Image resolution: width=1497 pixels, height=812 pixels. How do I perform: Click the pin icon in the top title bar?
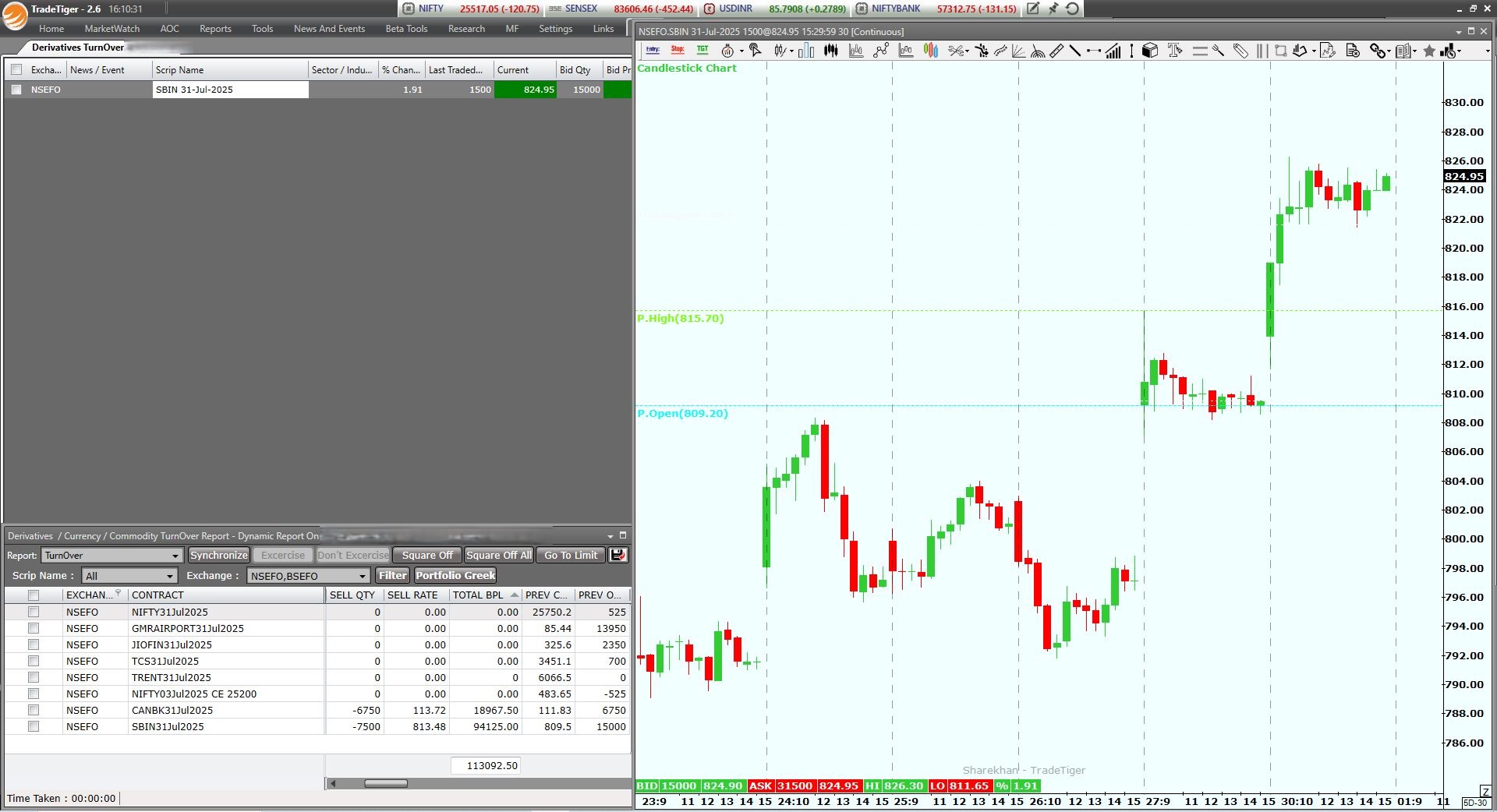(1053, 9)
